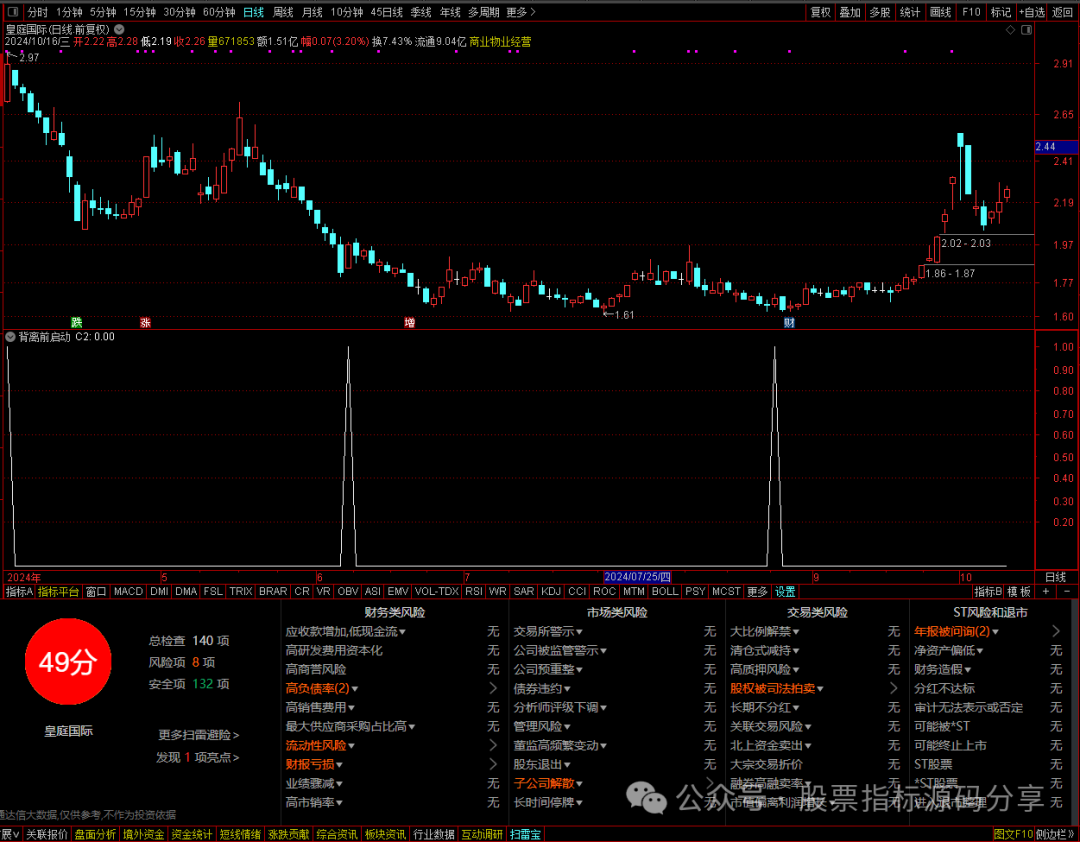Open F10 company info
The image size is (1080, 842).
971,12
